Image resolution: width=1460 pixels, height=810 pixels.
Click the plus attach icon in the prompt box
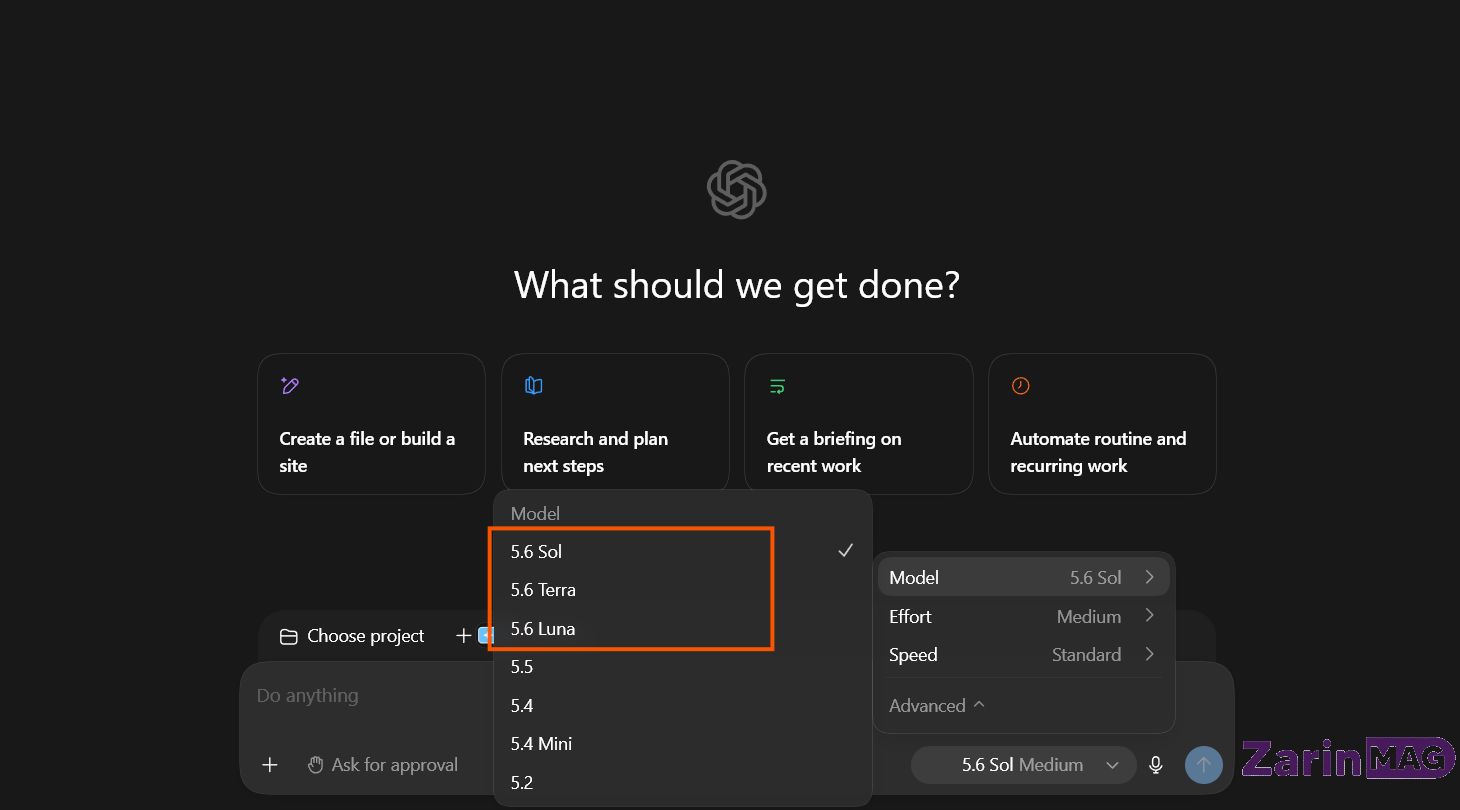(x=270, y=765)
